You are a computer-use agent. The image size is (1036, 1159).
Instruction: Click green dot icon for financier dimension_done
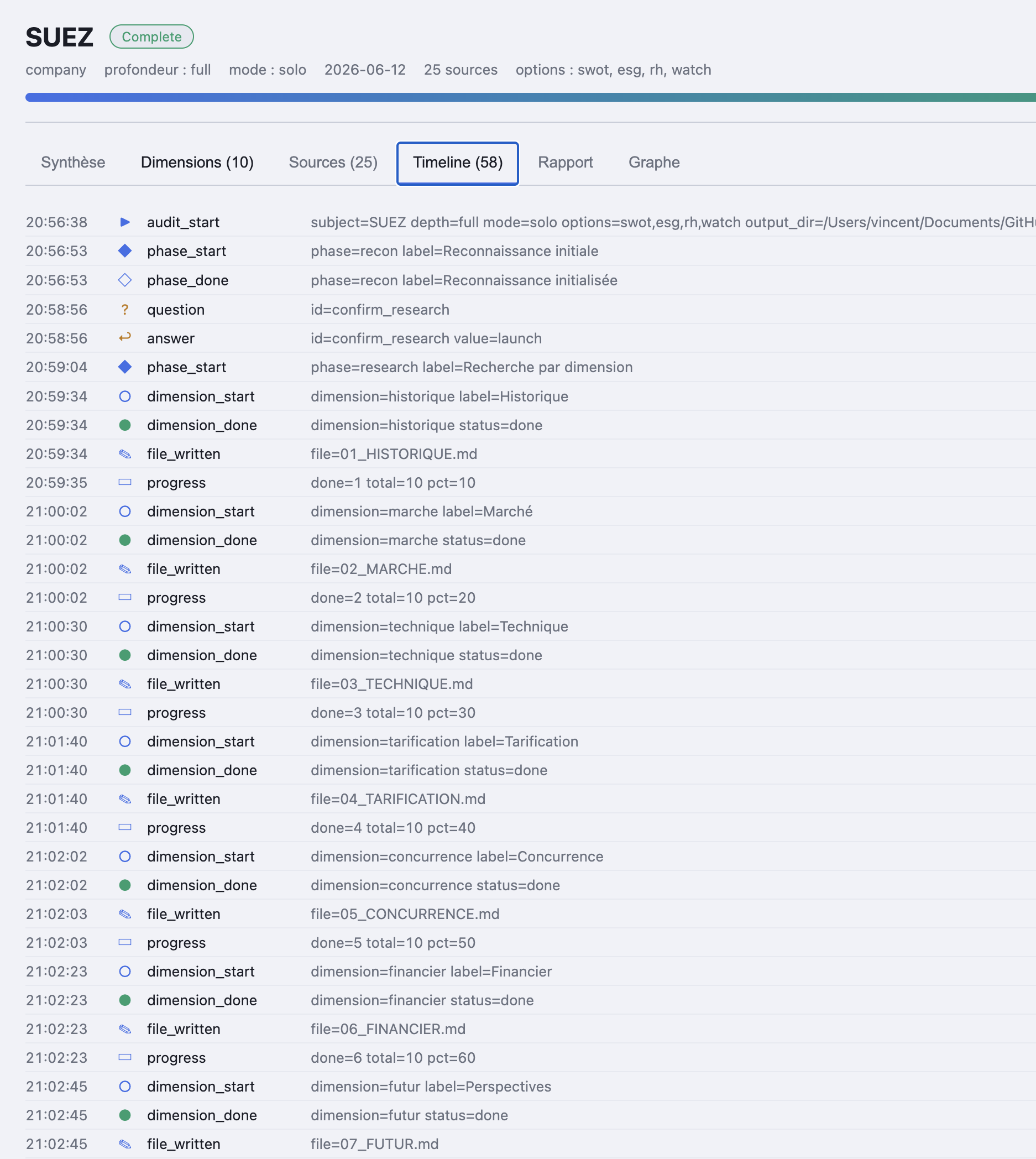pos(125,1000)
